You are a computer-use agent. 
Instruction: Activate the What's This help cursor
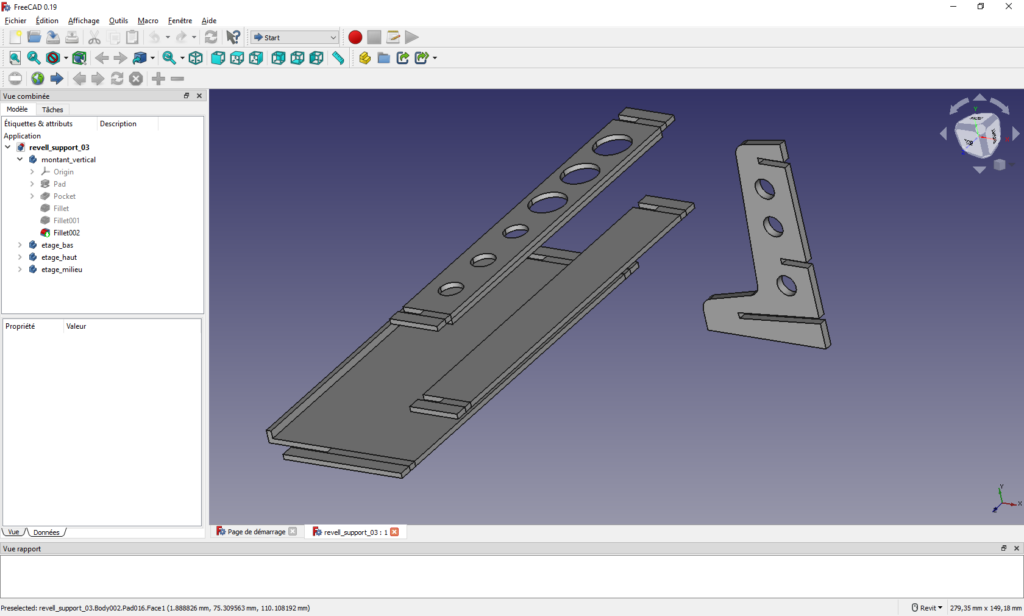(233, 37)
